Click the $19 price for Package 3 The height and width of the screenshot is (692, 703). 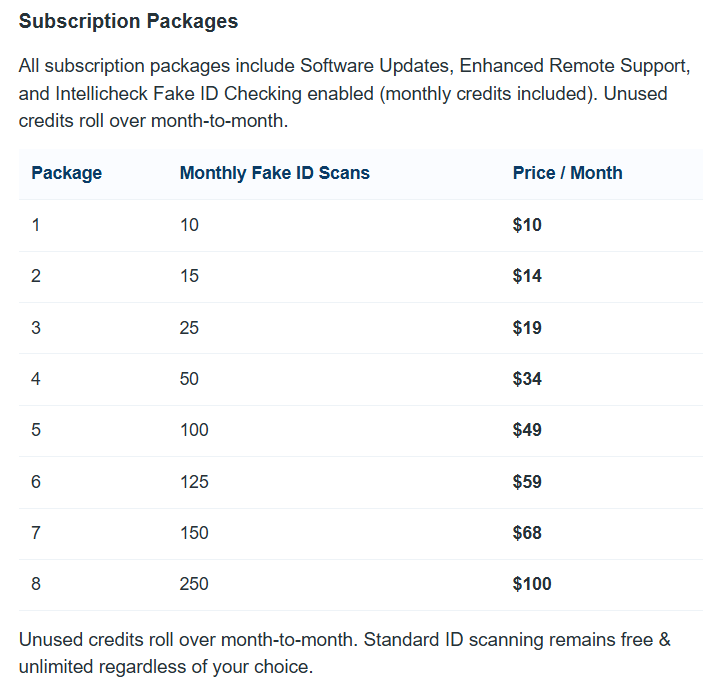(x=527, y=328)
